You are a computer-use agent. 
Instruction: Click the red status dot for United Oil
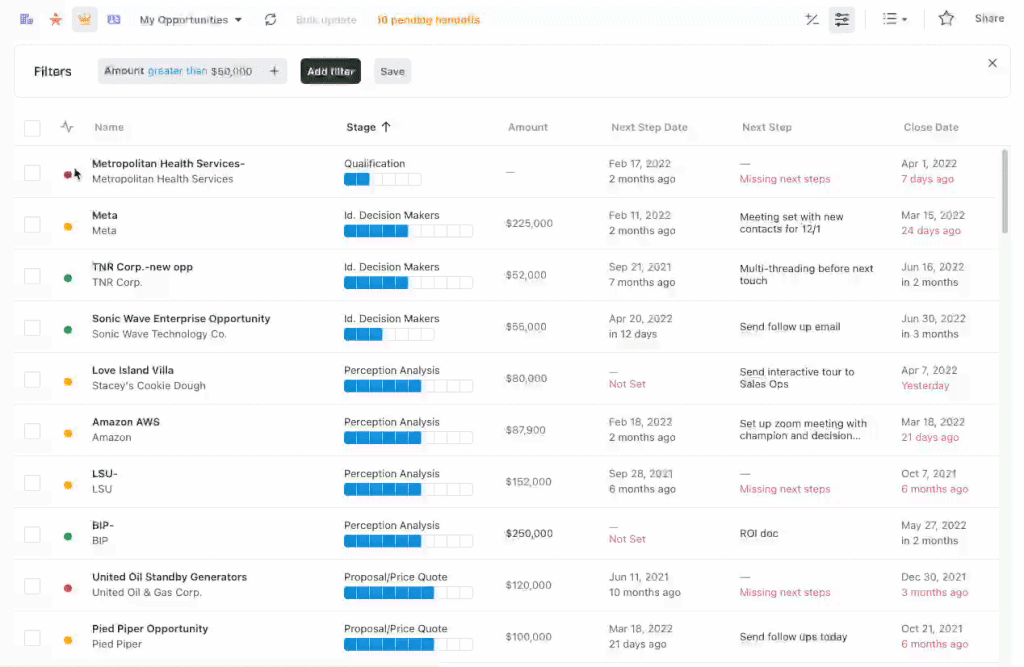pyautogui.click(x=68, y=588)
